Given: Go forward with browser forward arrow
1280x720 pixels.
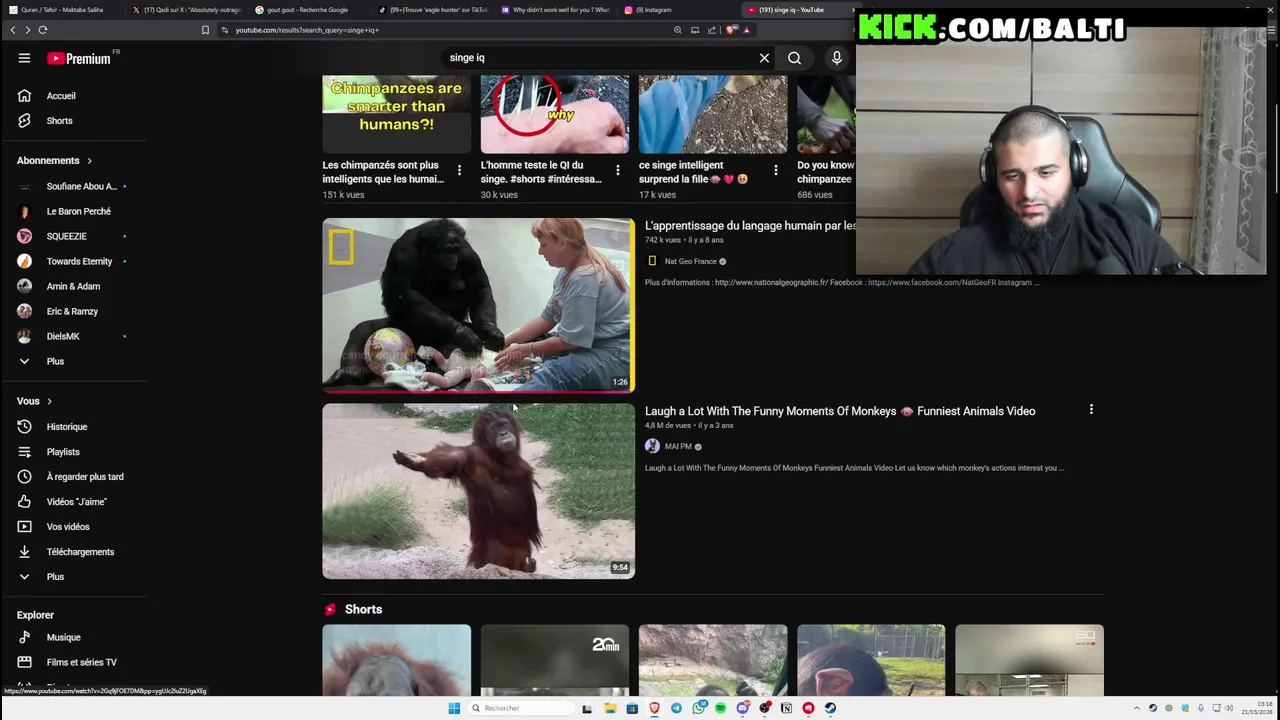Looking at the screenshot, I should pos(27,30).
